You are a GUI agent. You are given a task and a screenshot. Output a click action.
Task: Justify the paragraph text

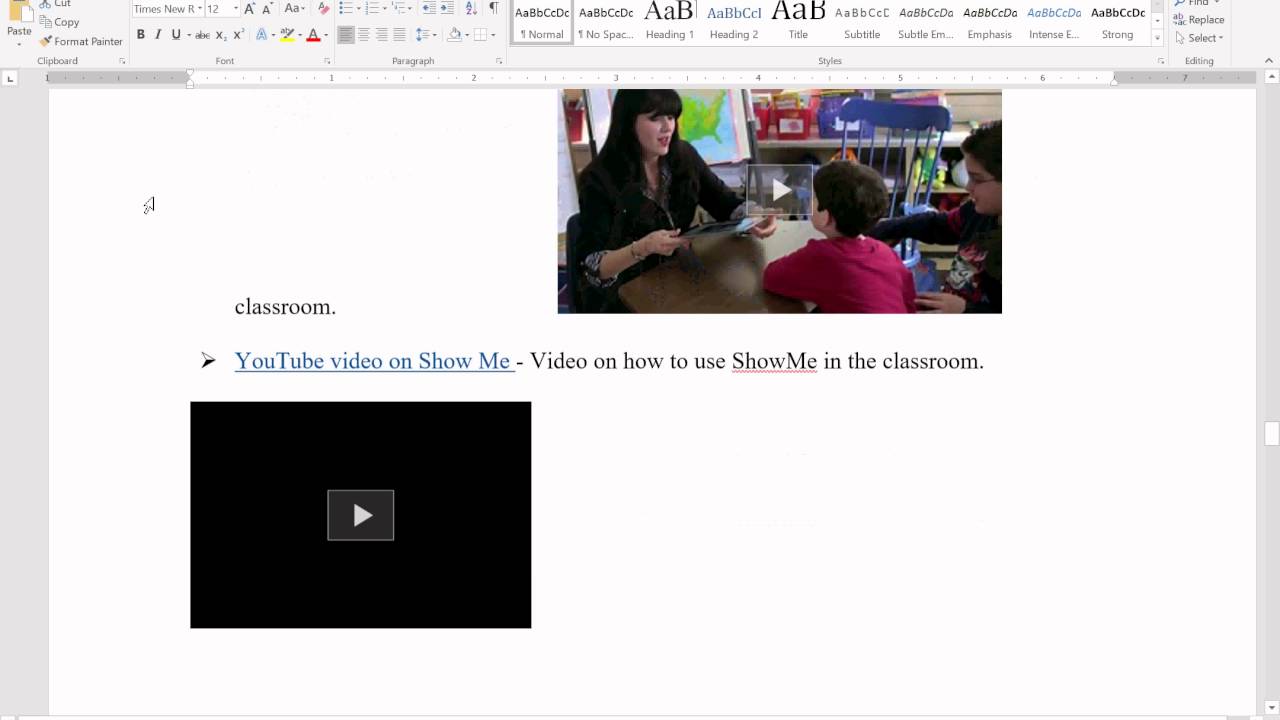(x=400, y=35)
